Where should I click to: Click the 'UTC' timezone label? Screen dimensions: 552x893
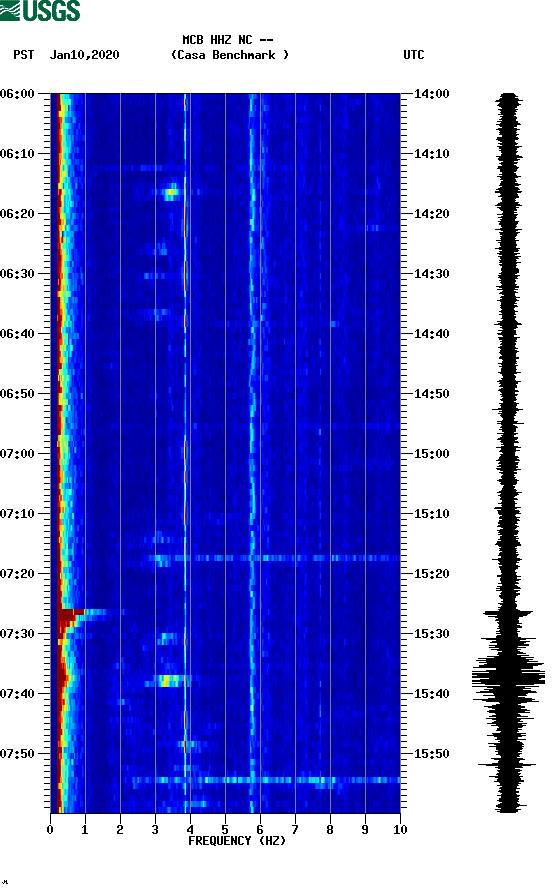pos(414,55)
